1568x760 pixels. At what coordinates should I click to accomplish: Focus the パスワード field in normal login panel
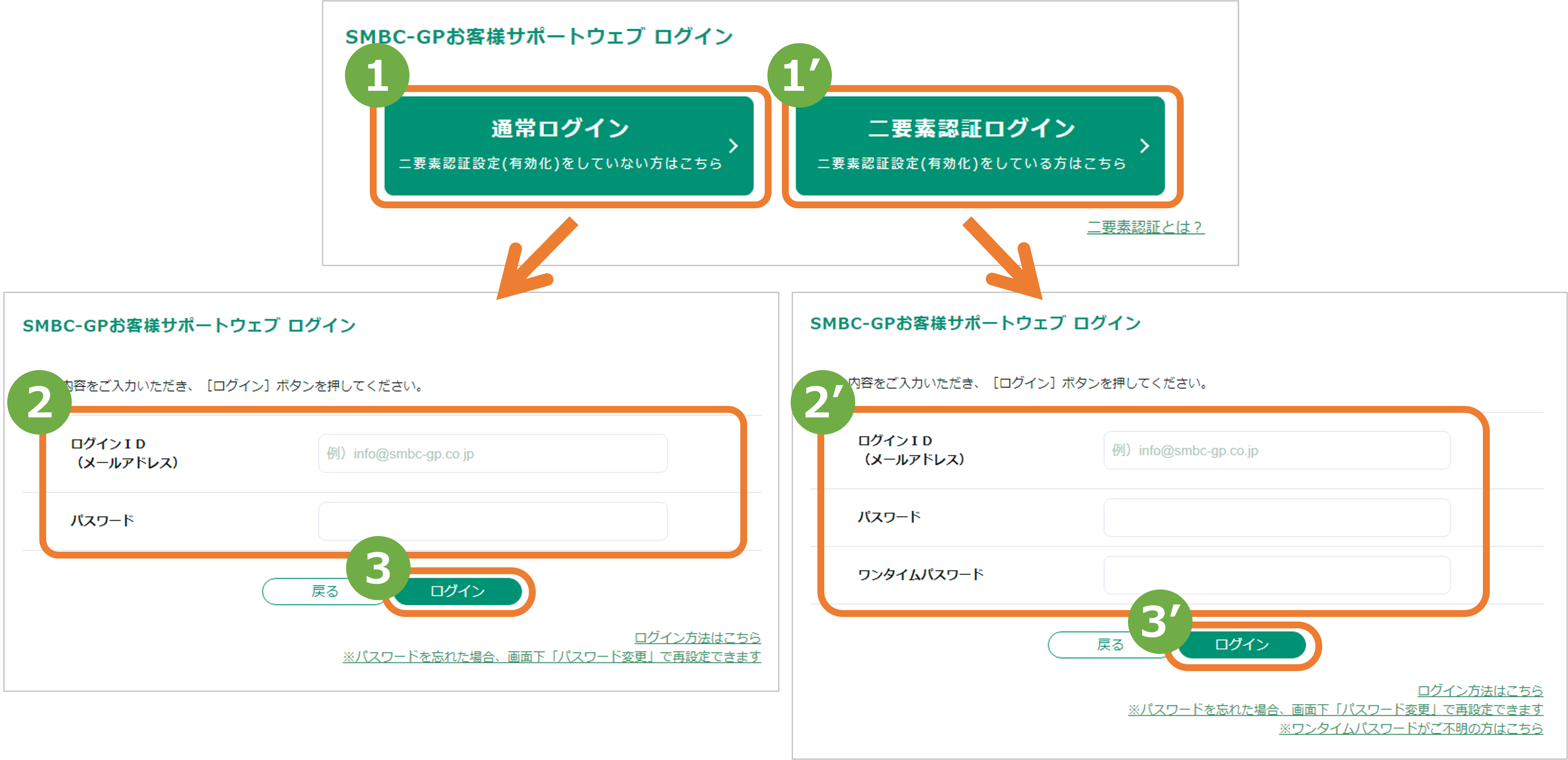492,521
